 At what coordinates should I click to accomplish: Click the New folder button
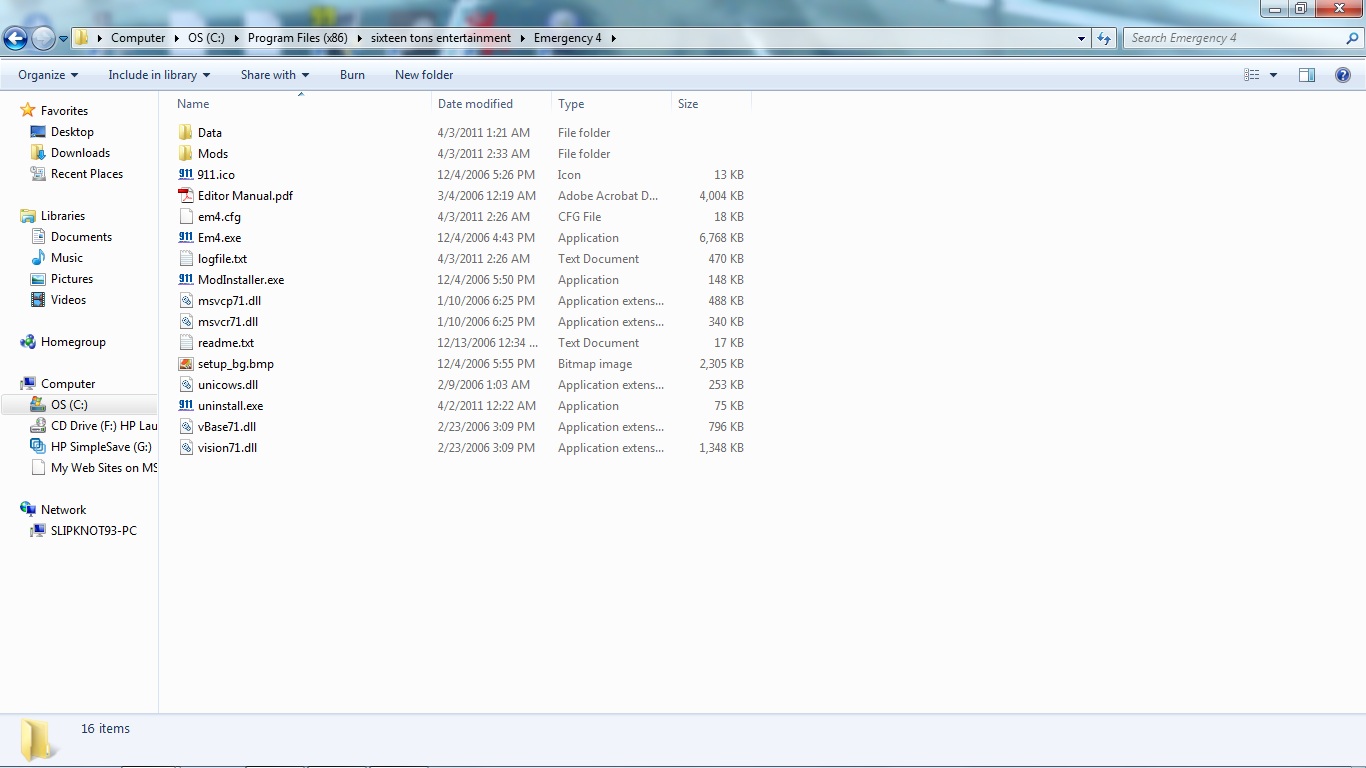coord(424,75)
